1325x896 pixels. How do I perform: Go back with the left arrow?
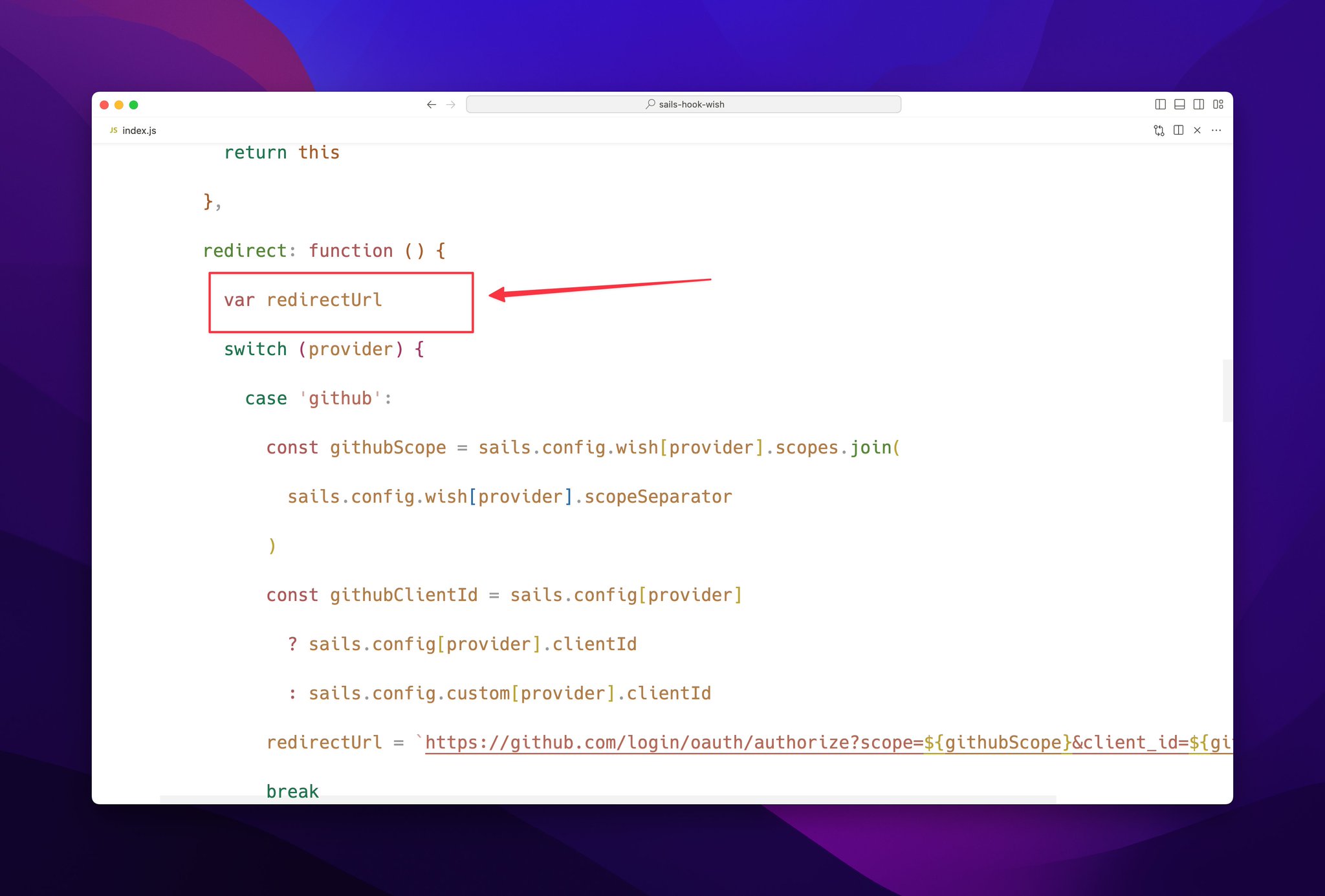[432, 104]
